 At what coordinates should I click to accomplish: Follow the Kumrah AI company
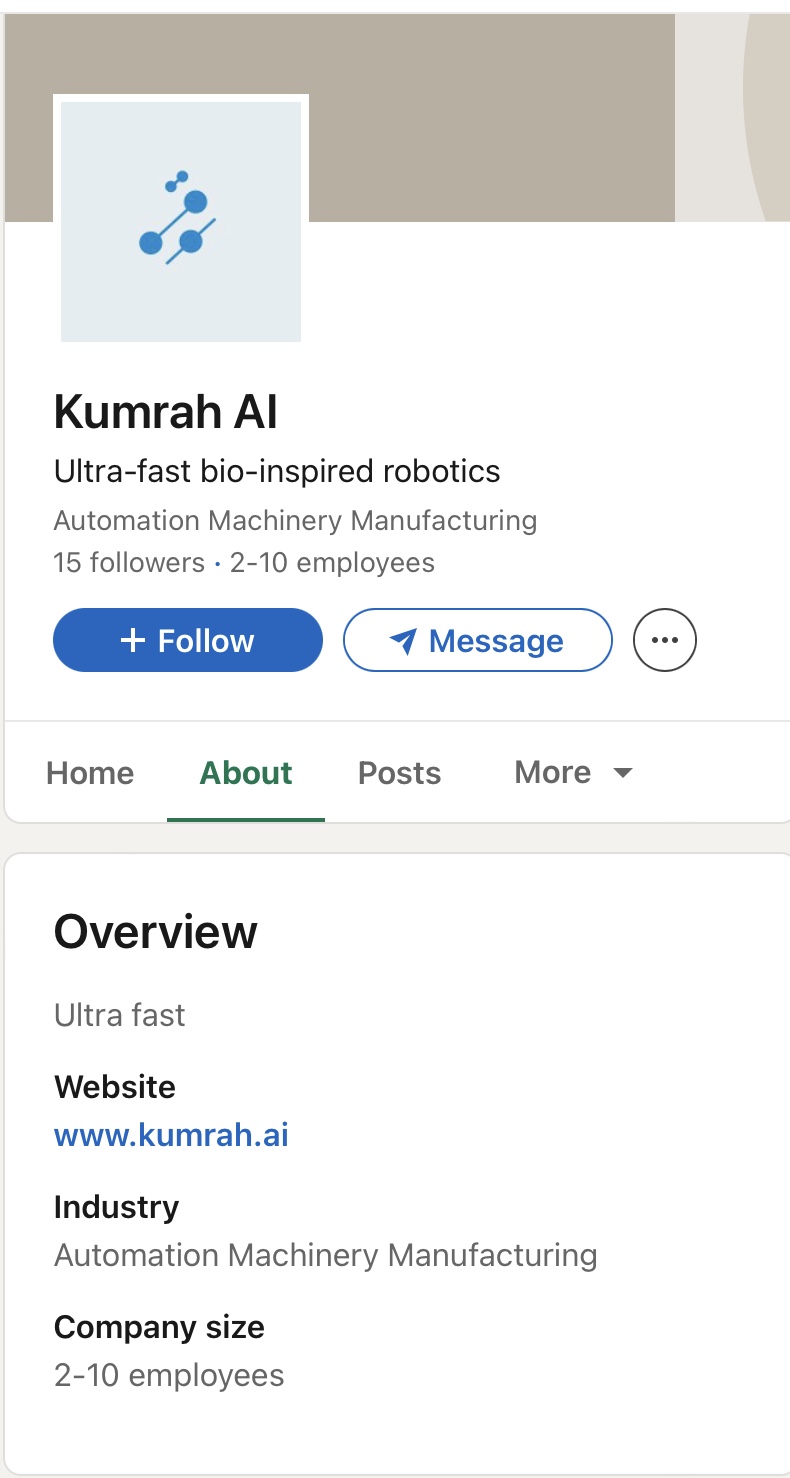[188, 640]
